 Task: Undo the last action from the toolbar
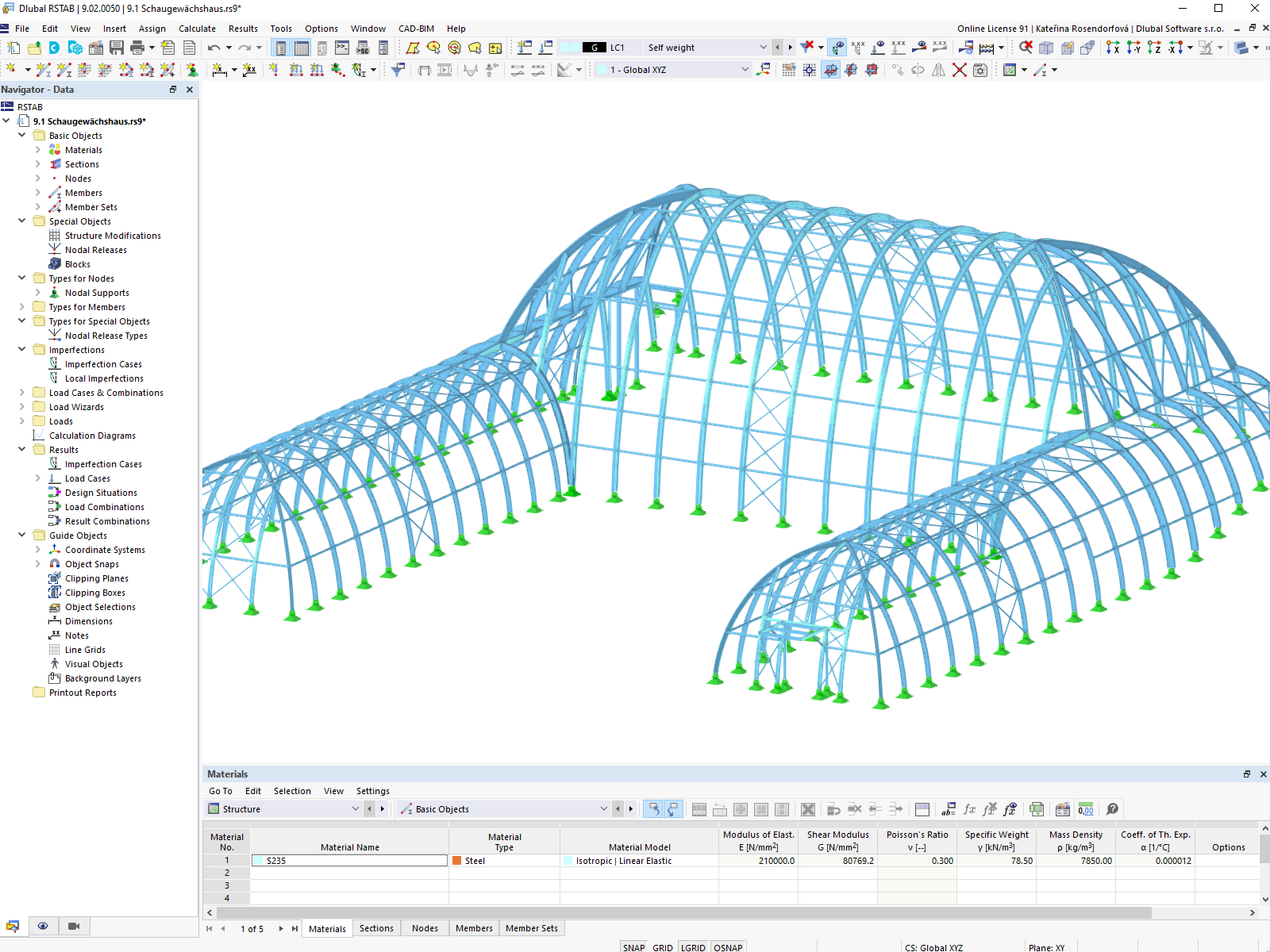[x=213, y=48]
